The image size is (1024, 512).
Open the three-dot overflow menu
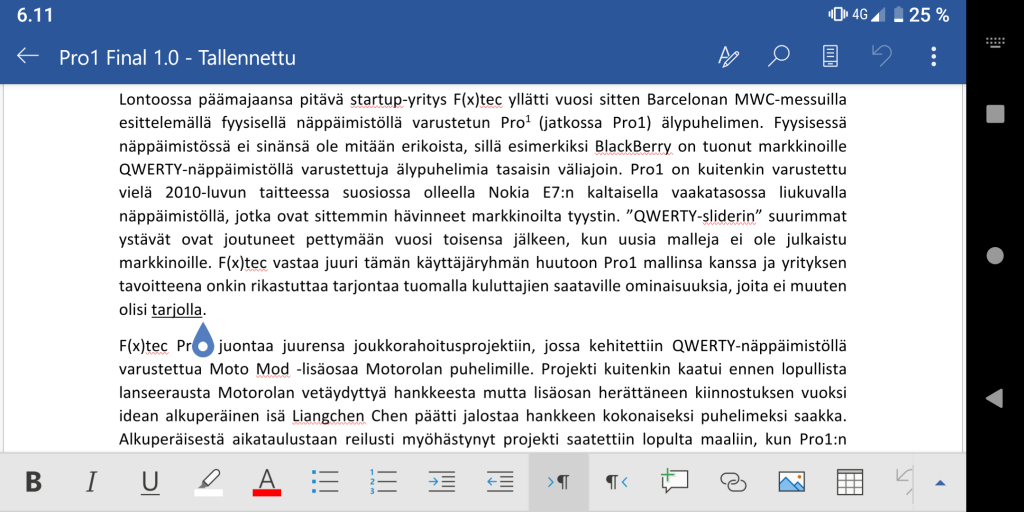[934, 57]
